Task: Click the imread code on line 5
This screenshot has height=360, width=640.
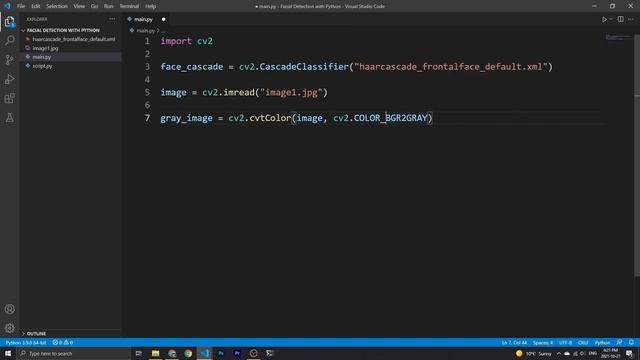Action: (239, 92)
